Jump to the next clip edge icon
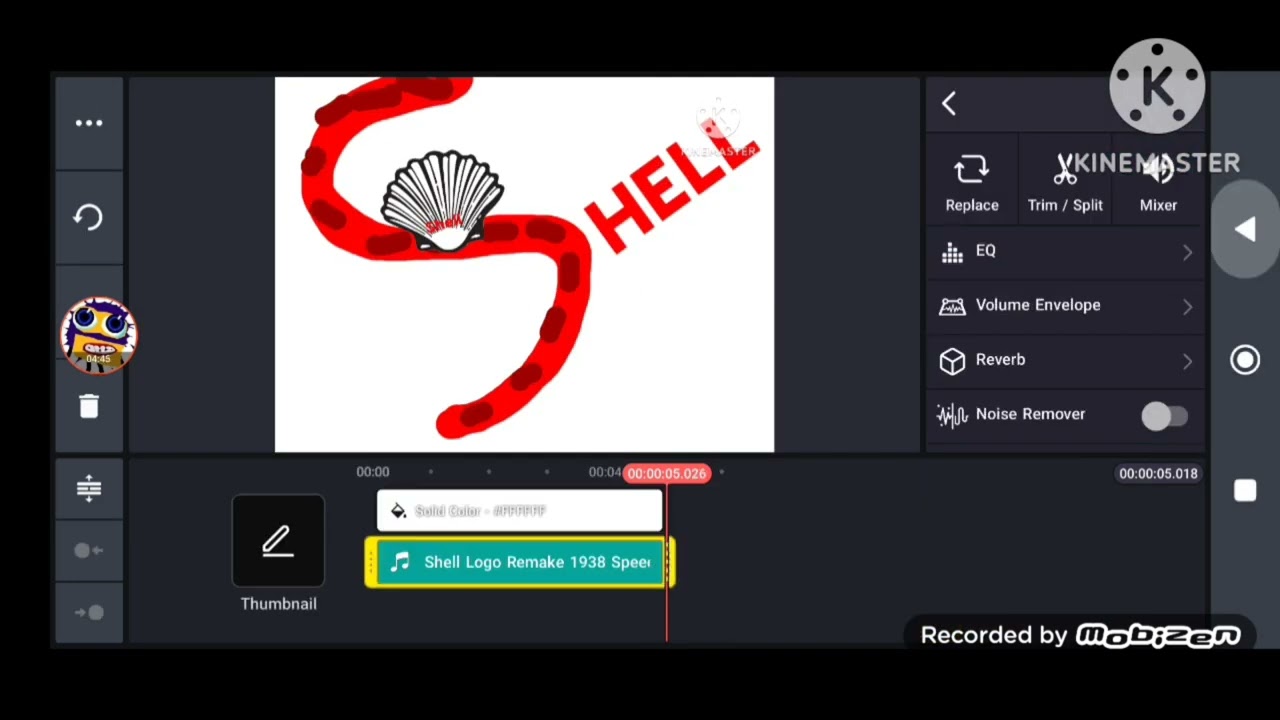The height and width of the screenshot is (720, 1280). click(89, 612)
